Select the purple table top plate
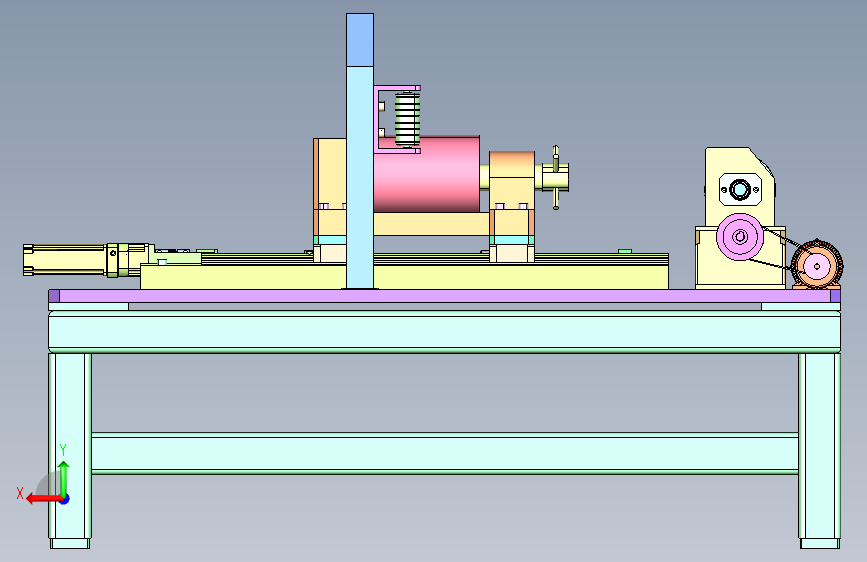The image size is (867, 562). point(445,296)
